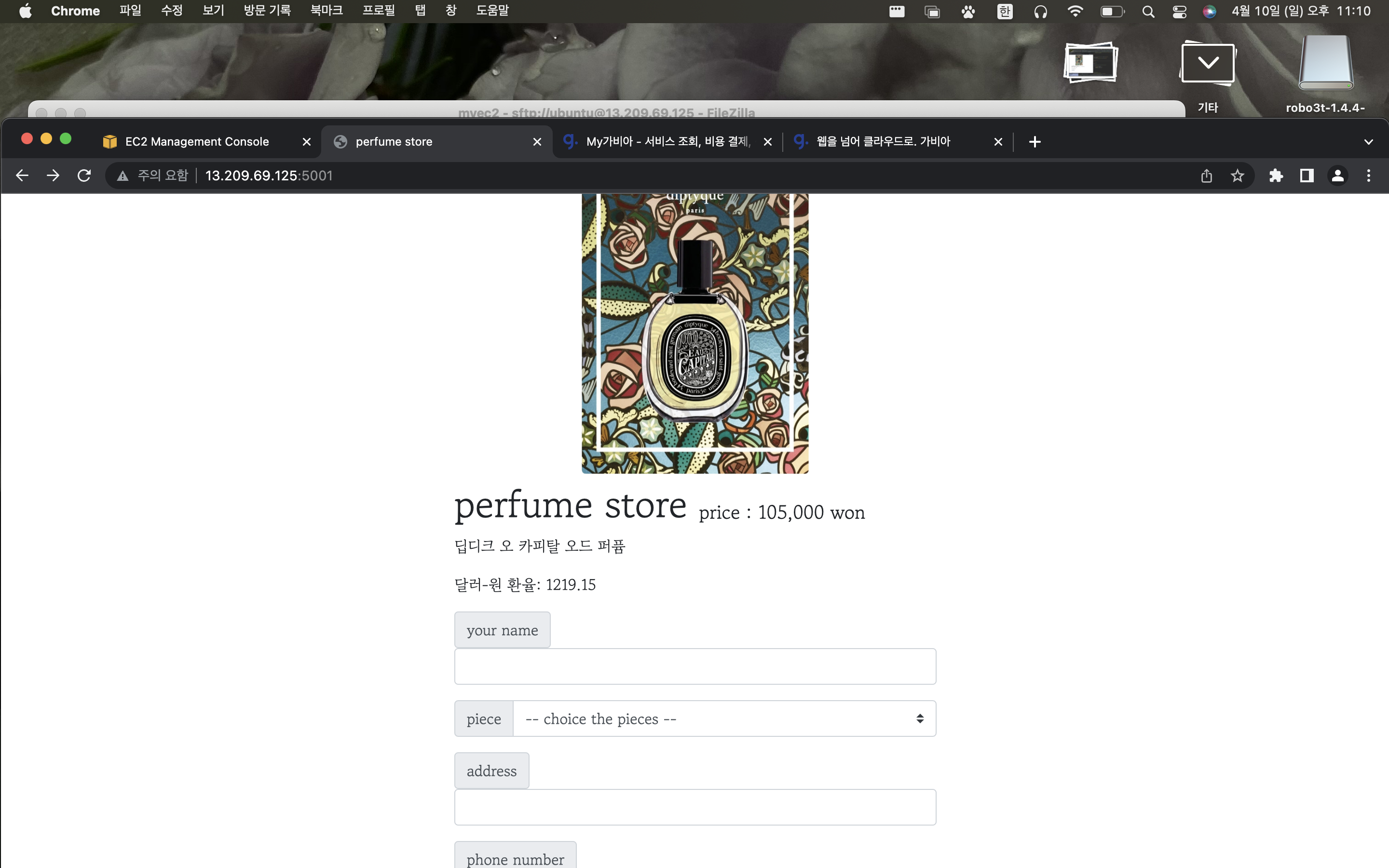The image size is (1389, 868).
Task: Reload the perfume store page
Action: click(x=84, y=176)
